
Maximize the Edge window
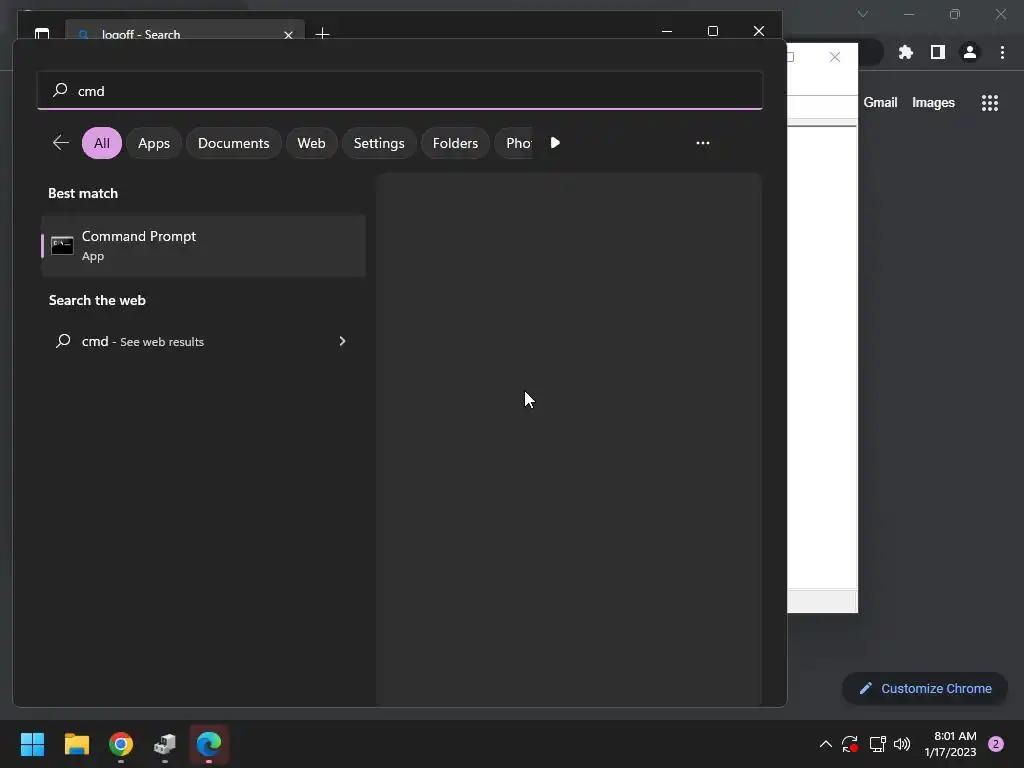pos(712,31)
